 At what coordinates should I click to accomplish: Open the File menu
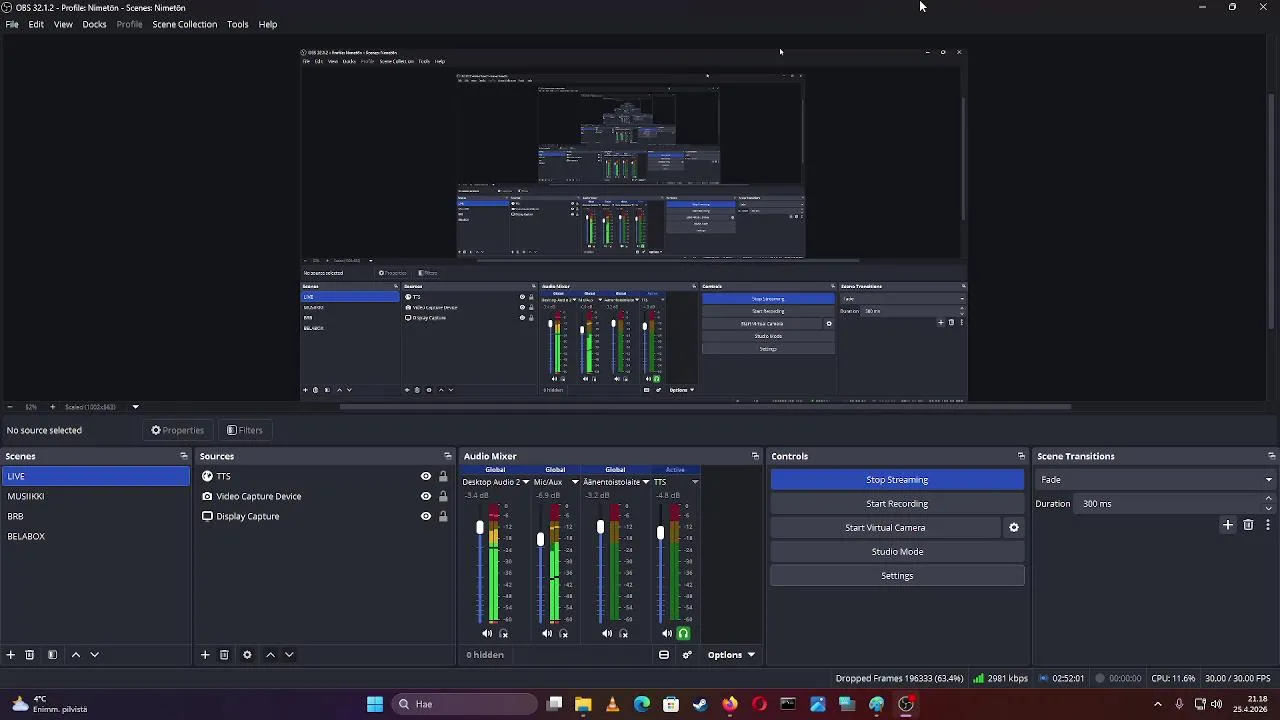pos(12,24)
